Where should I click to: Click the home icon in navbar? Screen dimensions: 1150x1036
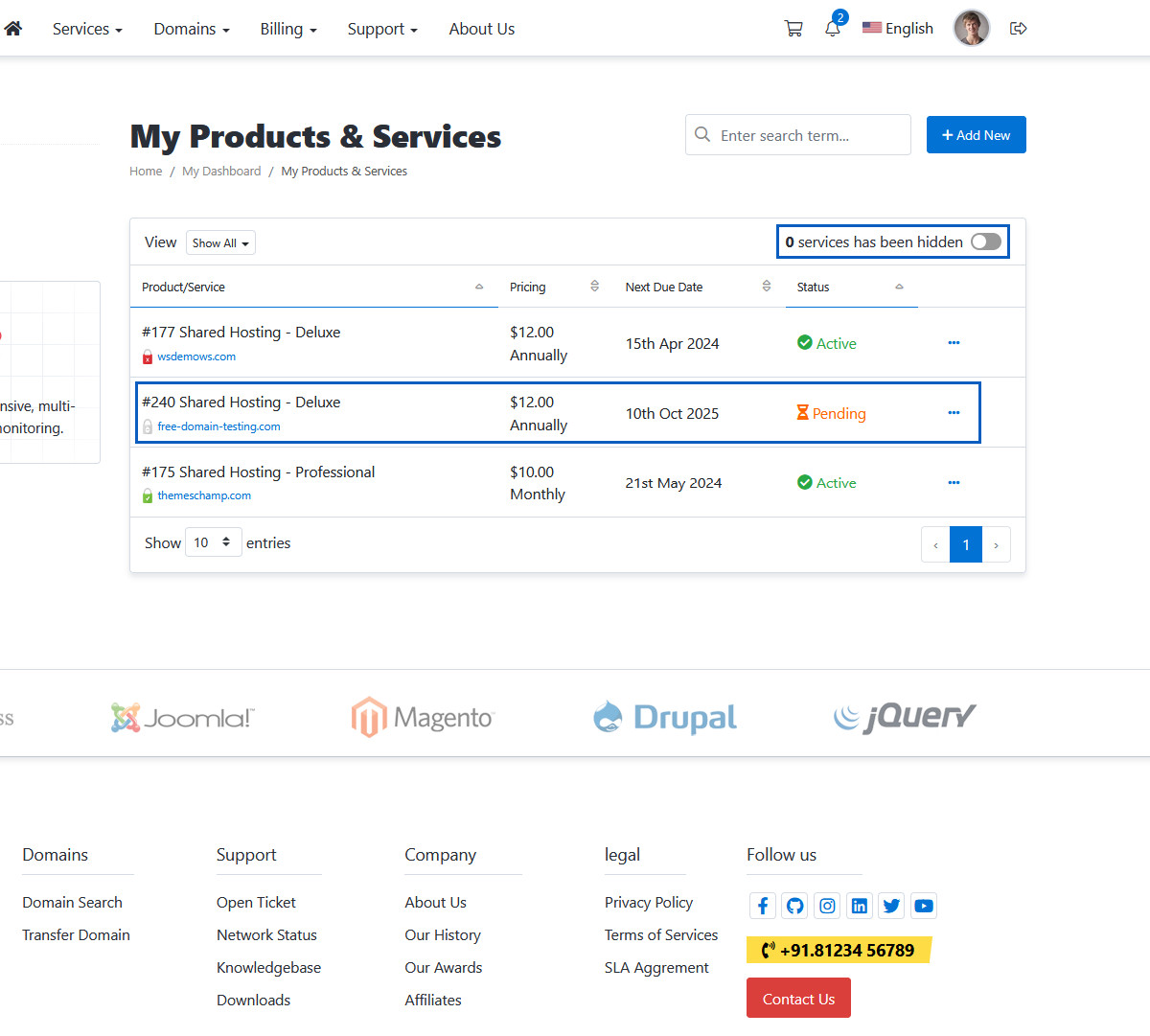tap(12, 29)
